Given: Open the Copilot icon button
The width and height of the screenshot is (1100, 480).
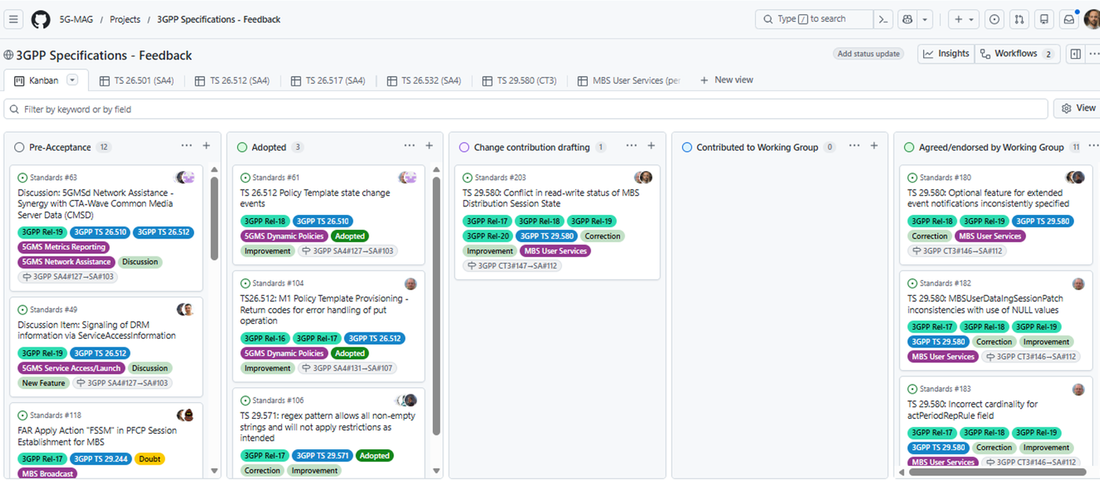Looking at the screenshot, I should coord(907,19).
